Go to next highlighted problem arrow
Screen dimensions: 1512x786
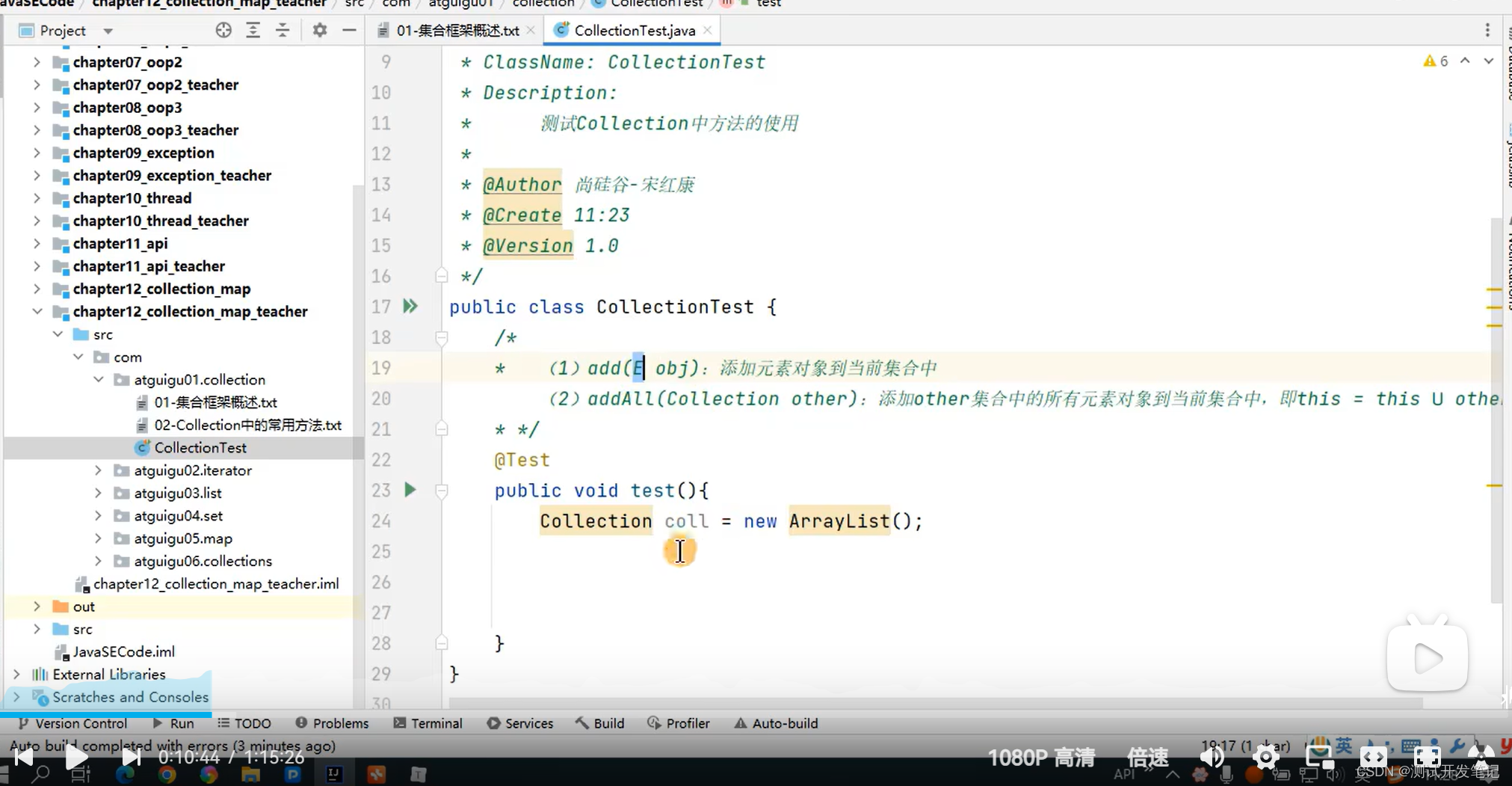pos(1489,61)
